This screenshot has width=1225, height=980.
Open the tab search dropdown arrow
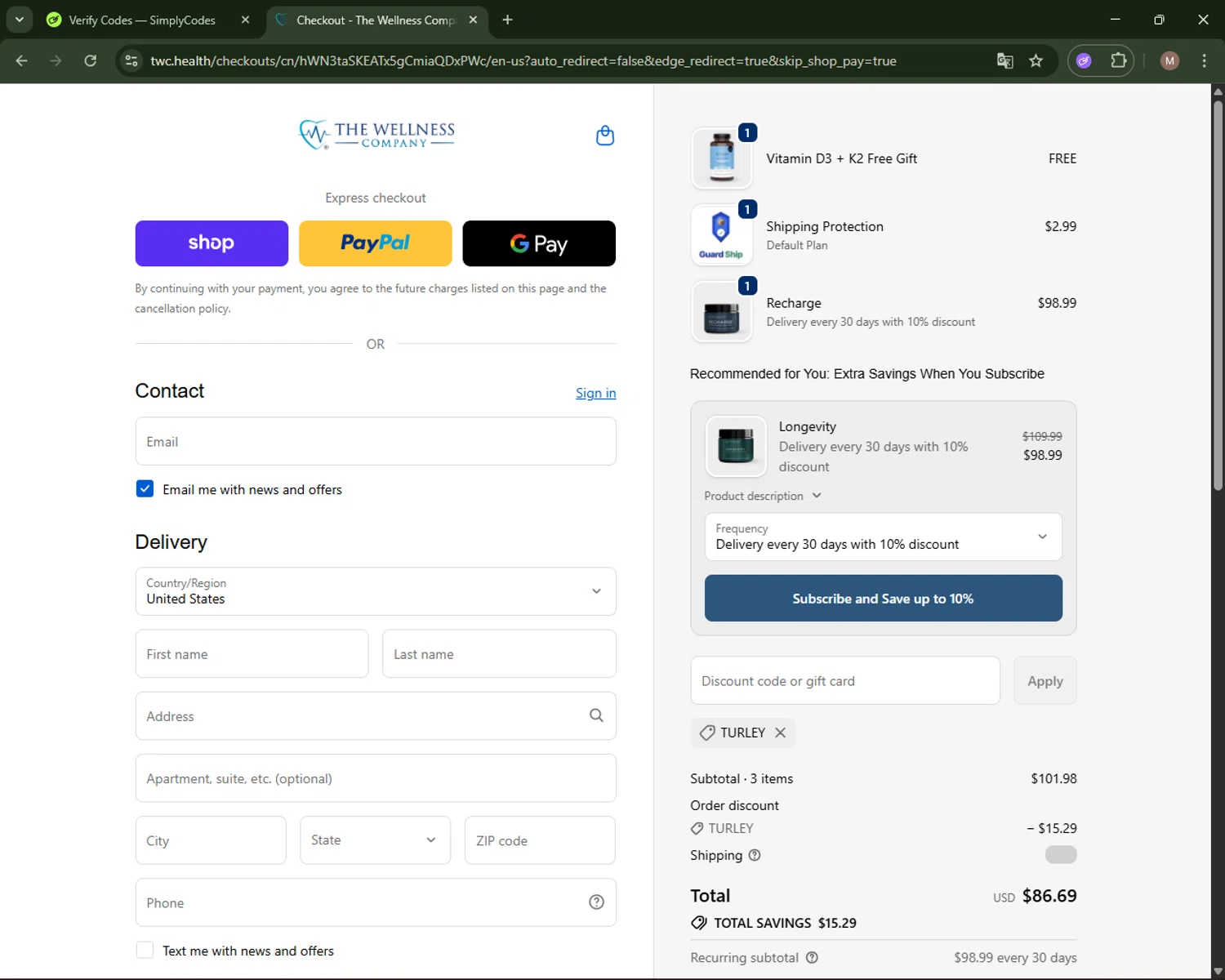[x=19, y=20]
